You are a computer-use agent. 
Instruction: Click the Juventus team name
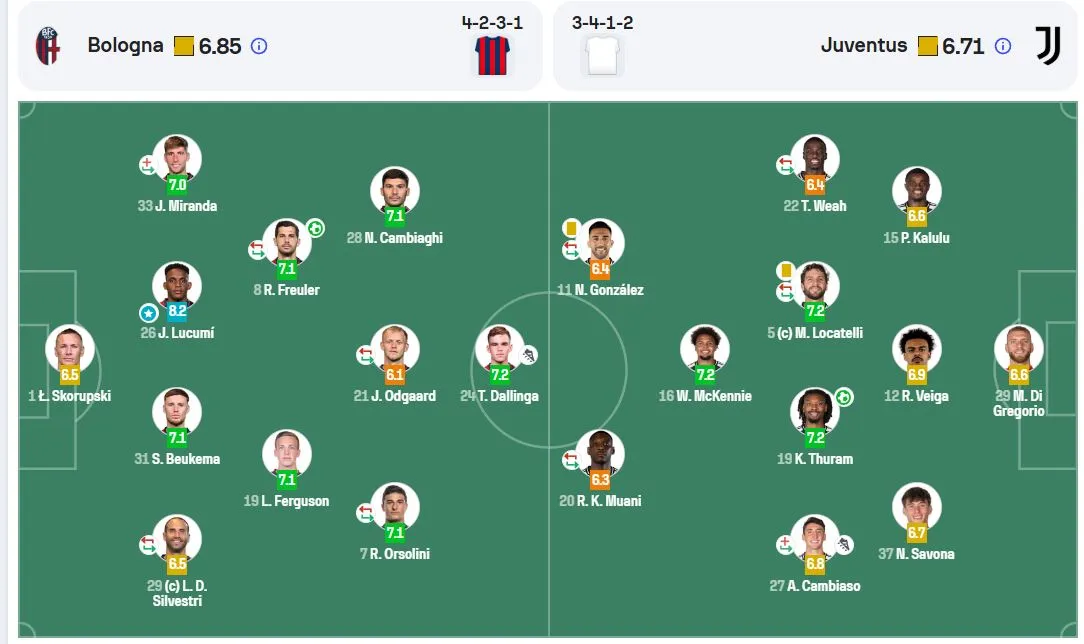863,46
